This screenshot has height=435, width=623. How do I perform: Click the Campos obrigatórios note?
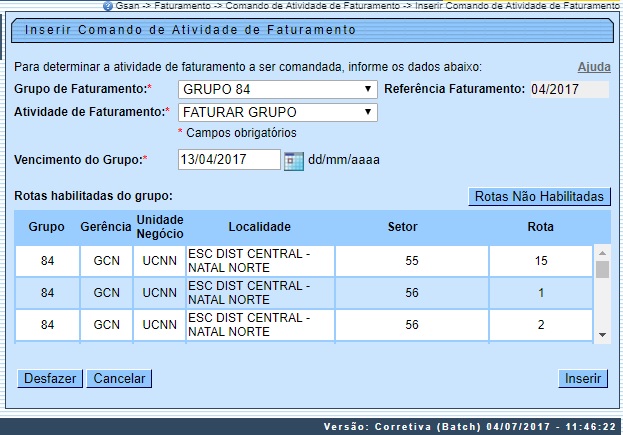237,133
